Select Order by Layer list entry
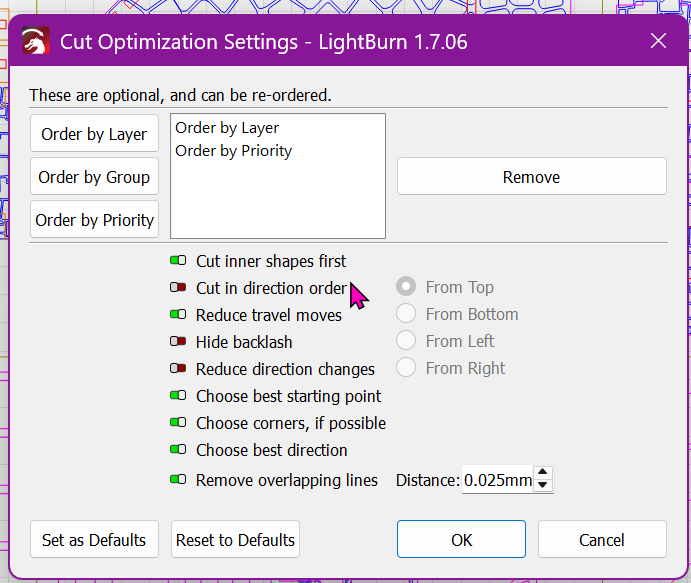Screen dimensions: 691x583 click(x=227, y=128)
